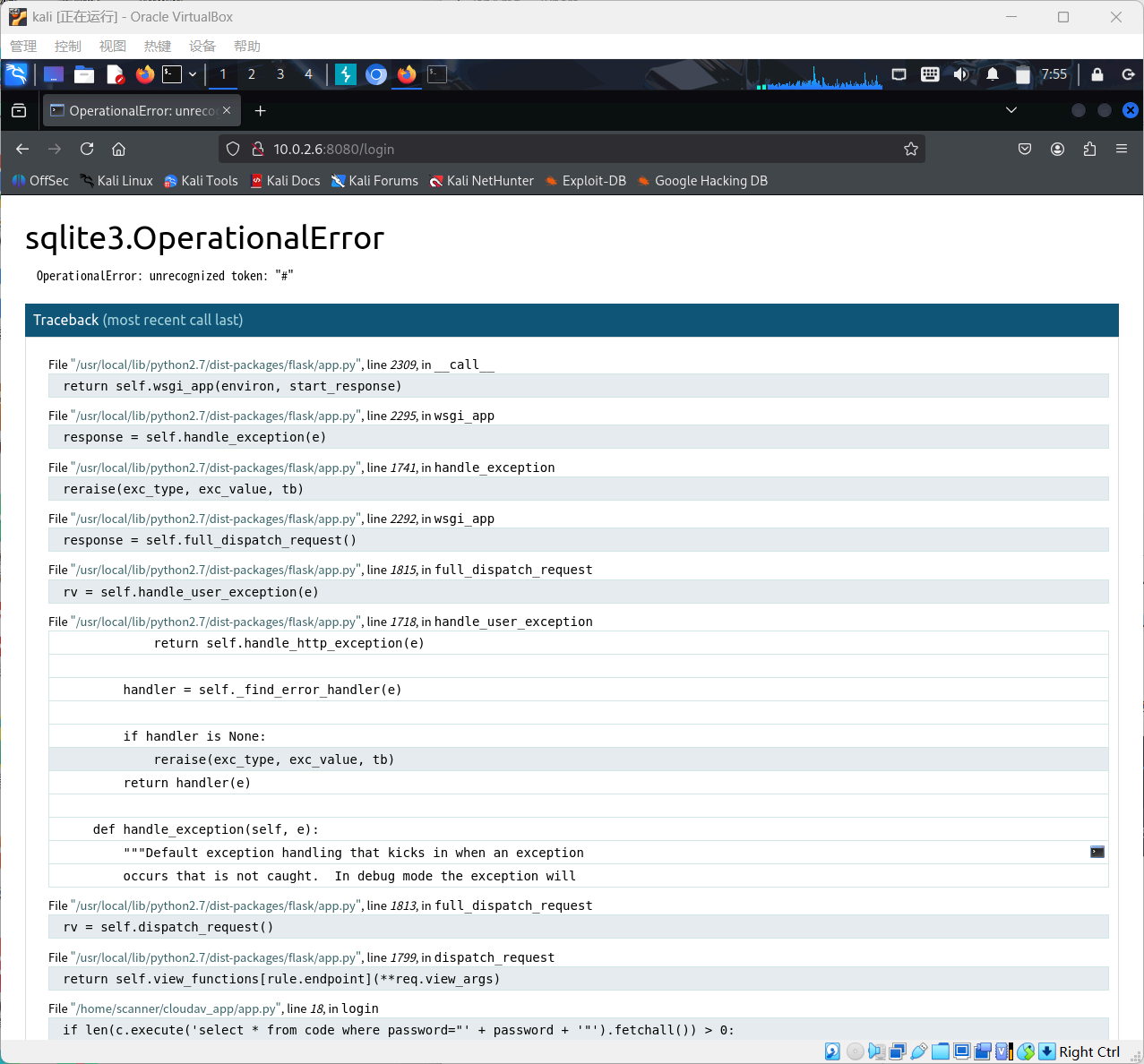The height and width of the screenshot is (1064, 1144).
Task: Open the Kali Tools bookmark
Action: (201, 181)
